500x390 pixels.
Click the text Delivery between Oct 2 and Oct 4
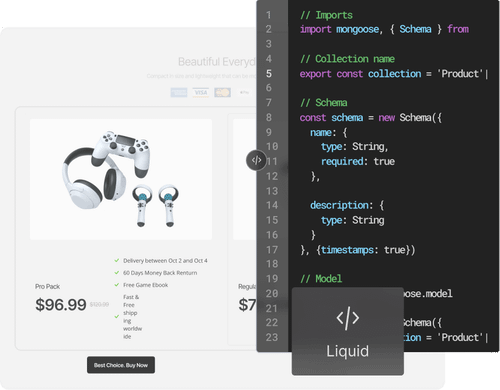coord(165,261)
